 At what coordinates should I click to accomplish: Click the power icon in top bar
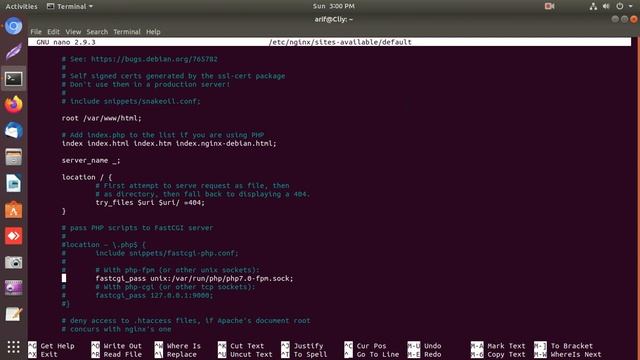pyautogui.click(x=620, y=6)
